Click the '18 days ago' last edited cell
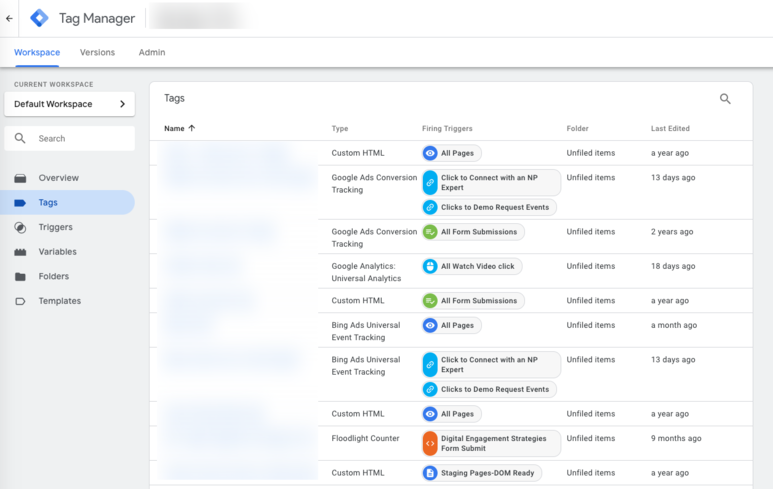 (x=673, y=266)
